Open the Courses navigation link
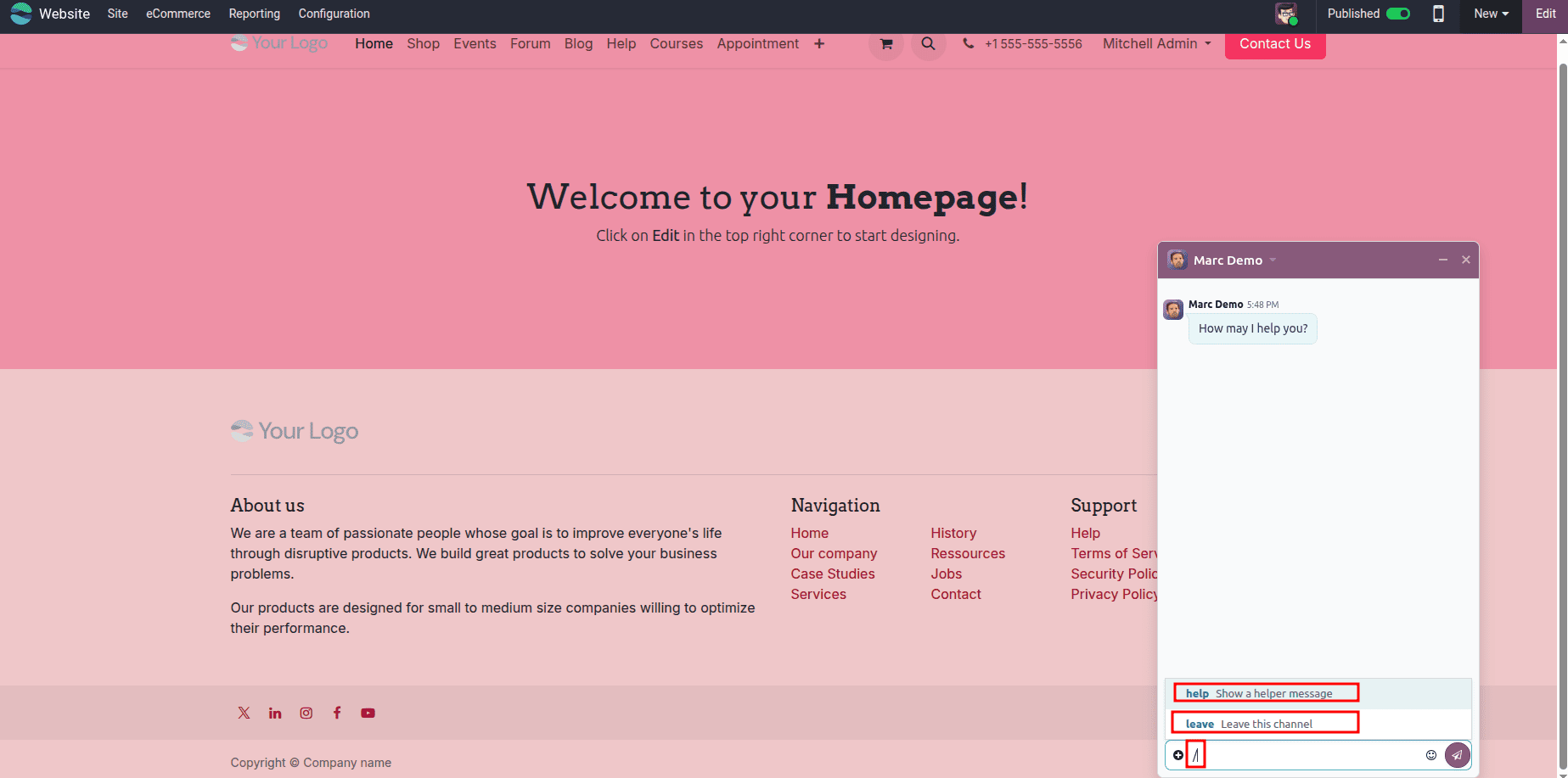The image size is (1568, 778). 676,44
